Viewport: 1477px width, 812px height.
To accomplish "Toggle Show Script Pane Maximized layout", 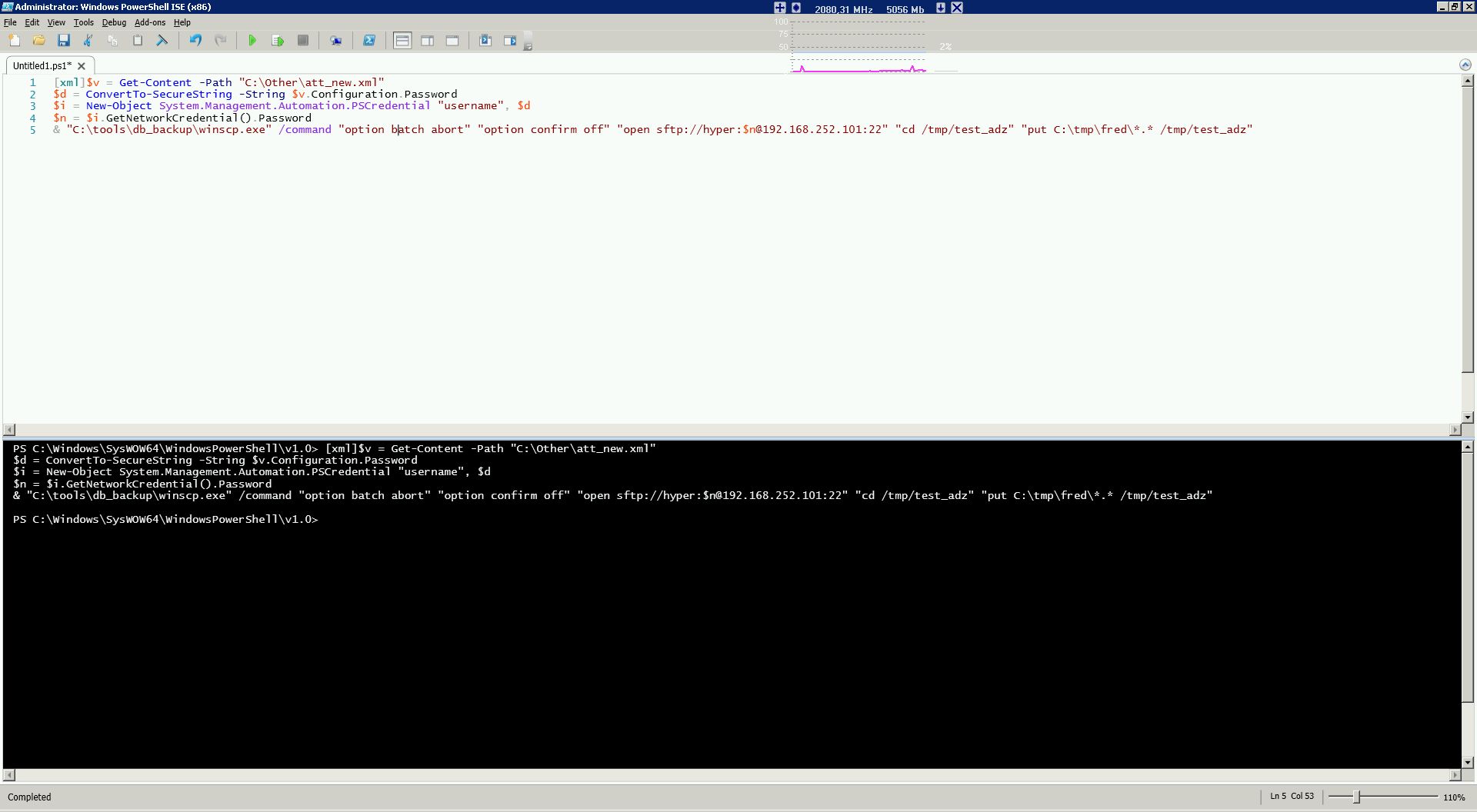I will coord(452,41).
